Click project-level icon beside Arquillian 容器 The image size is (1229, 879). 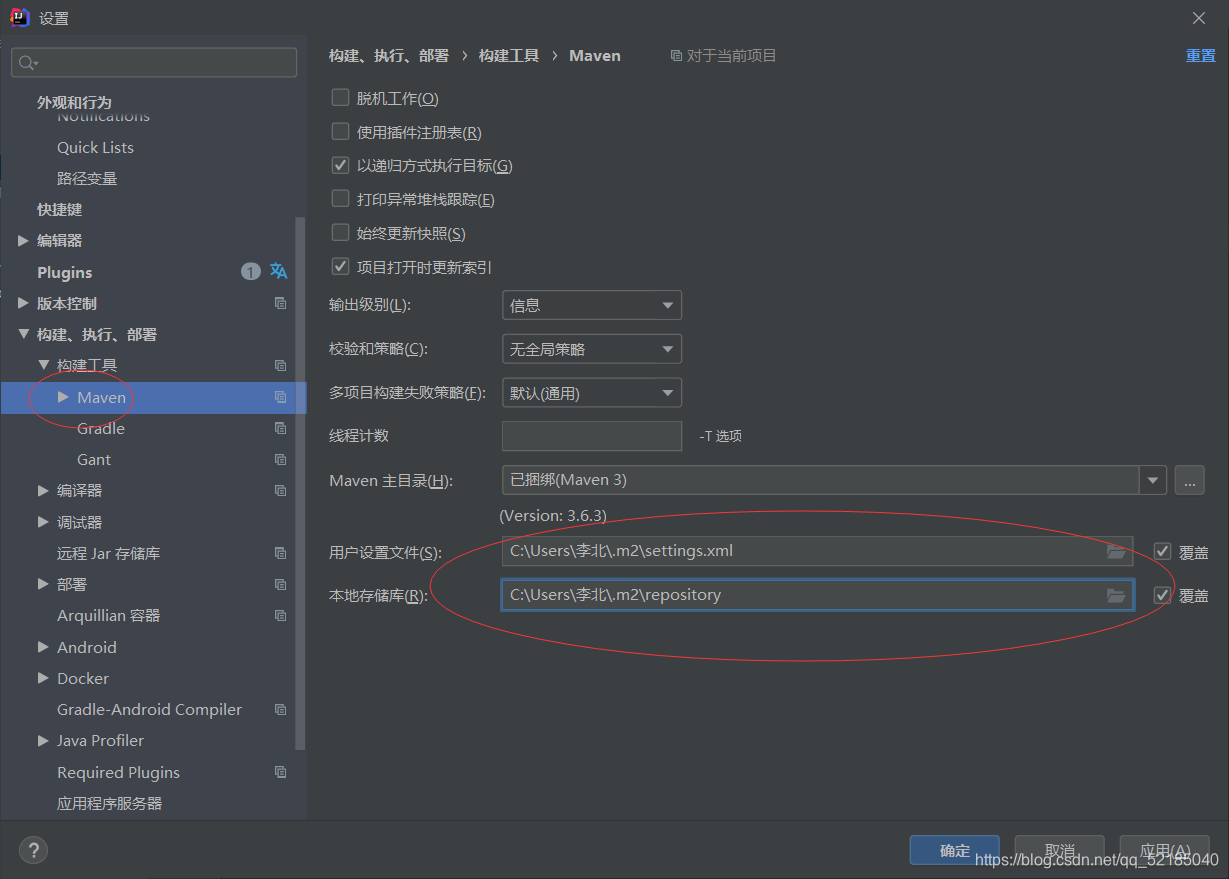pyautogui.click(x=281, y=615)
